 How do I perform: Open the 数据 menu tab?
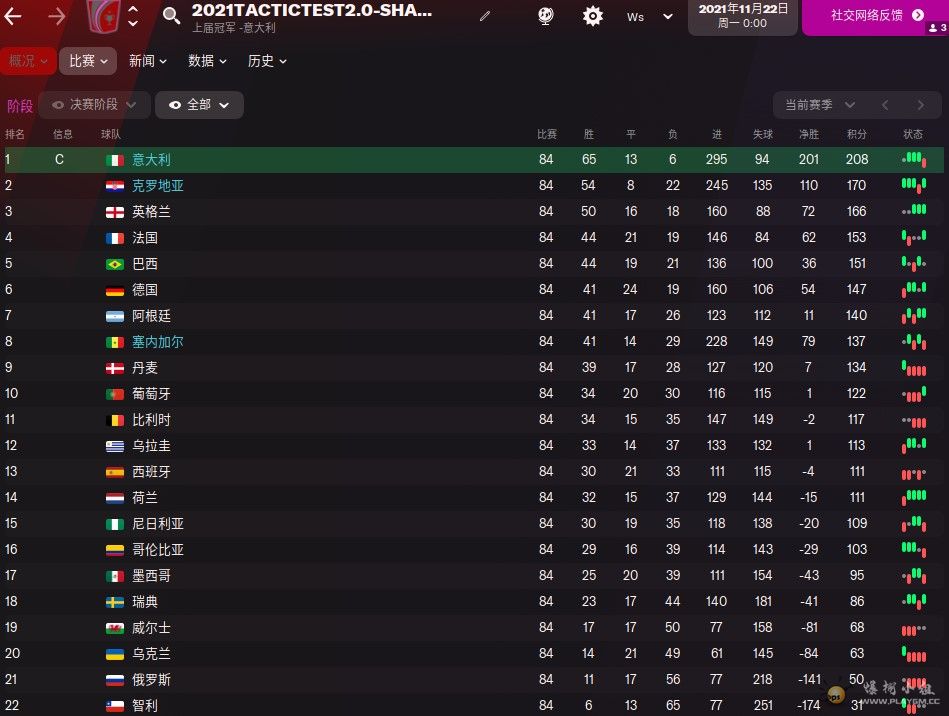(x=207, y=61)
